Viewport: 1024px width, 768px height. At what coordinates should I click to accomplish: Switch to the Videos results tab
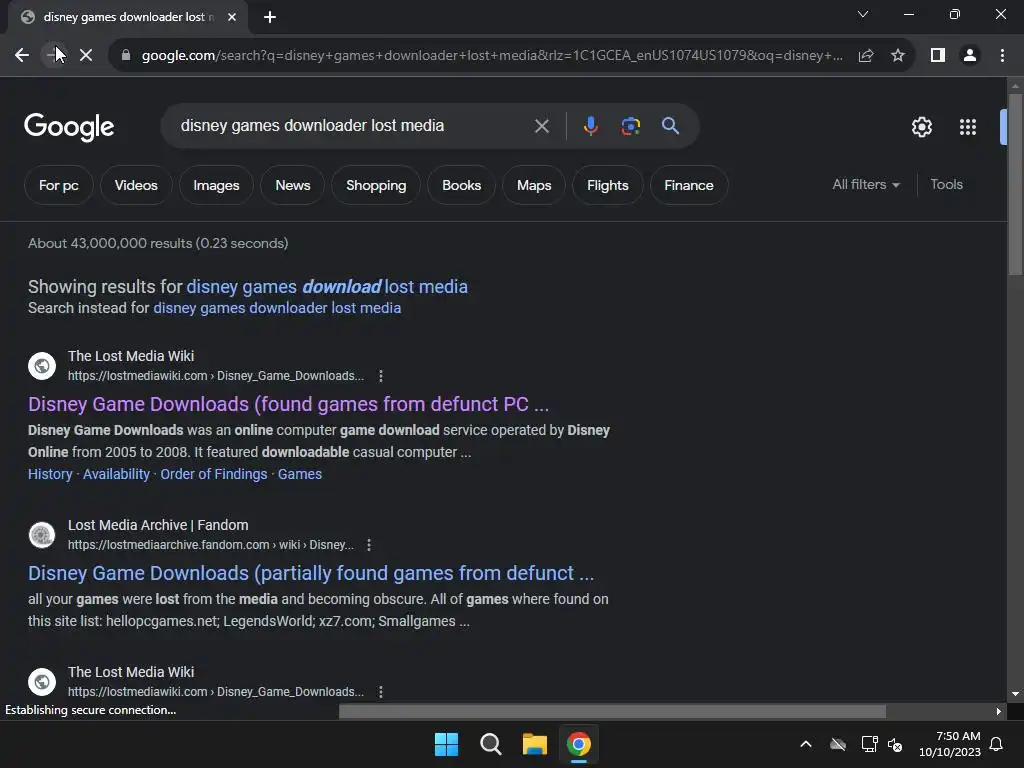click(136, 185)
